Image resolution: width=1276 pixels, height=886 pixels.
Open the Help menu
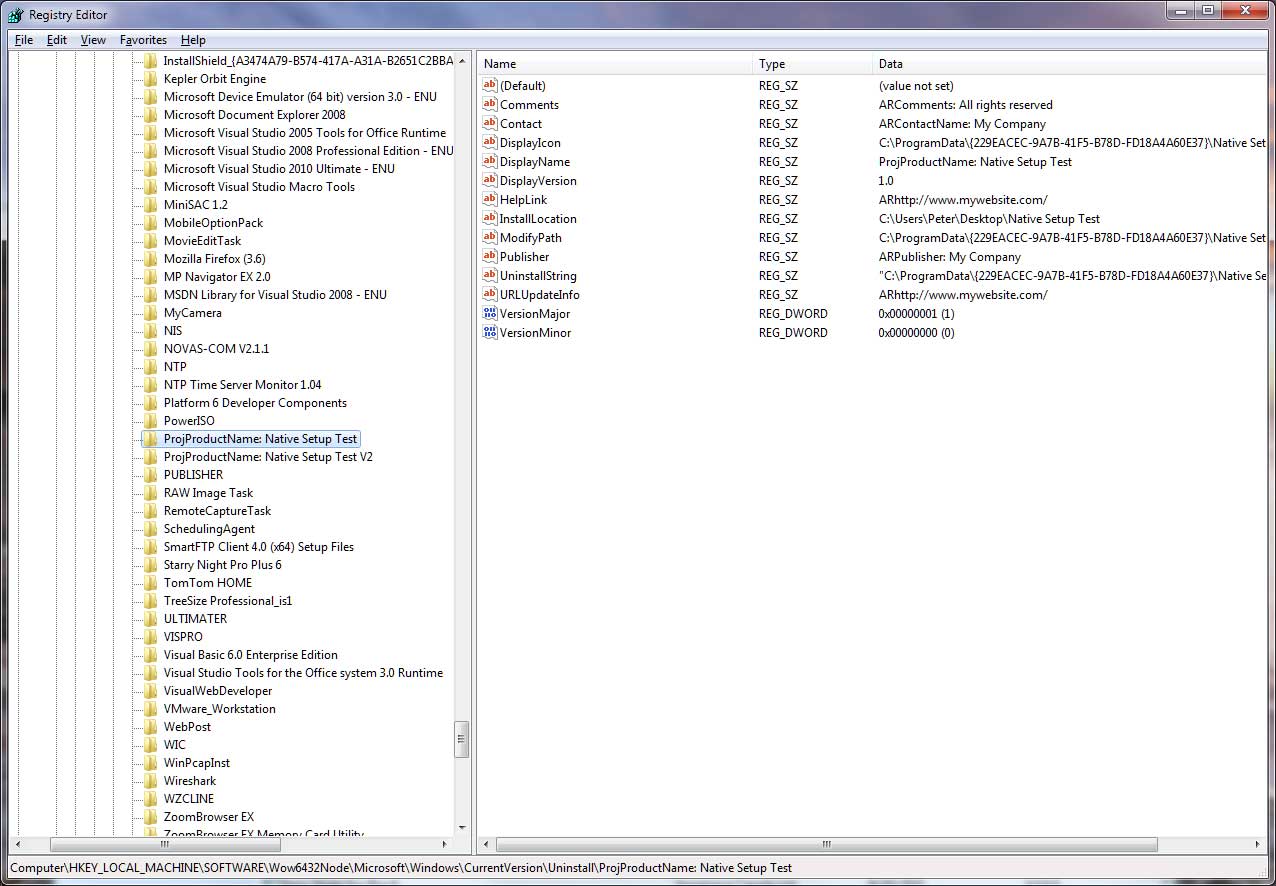[x=193, y=40]
